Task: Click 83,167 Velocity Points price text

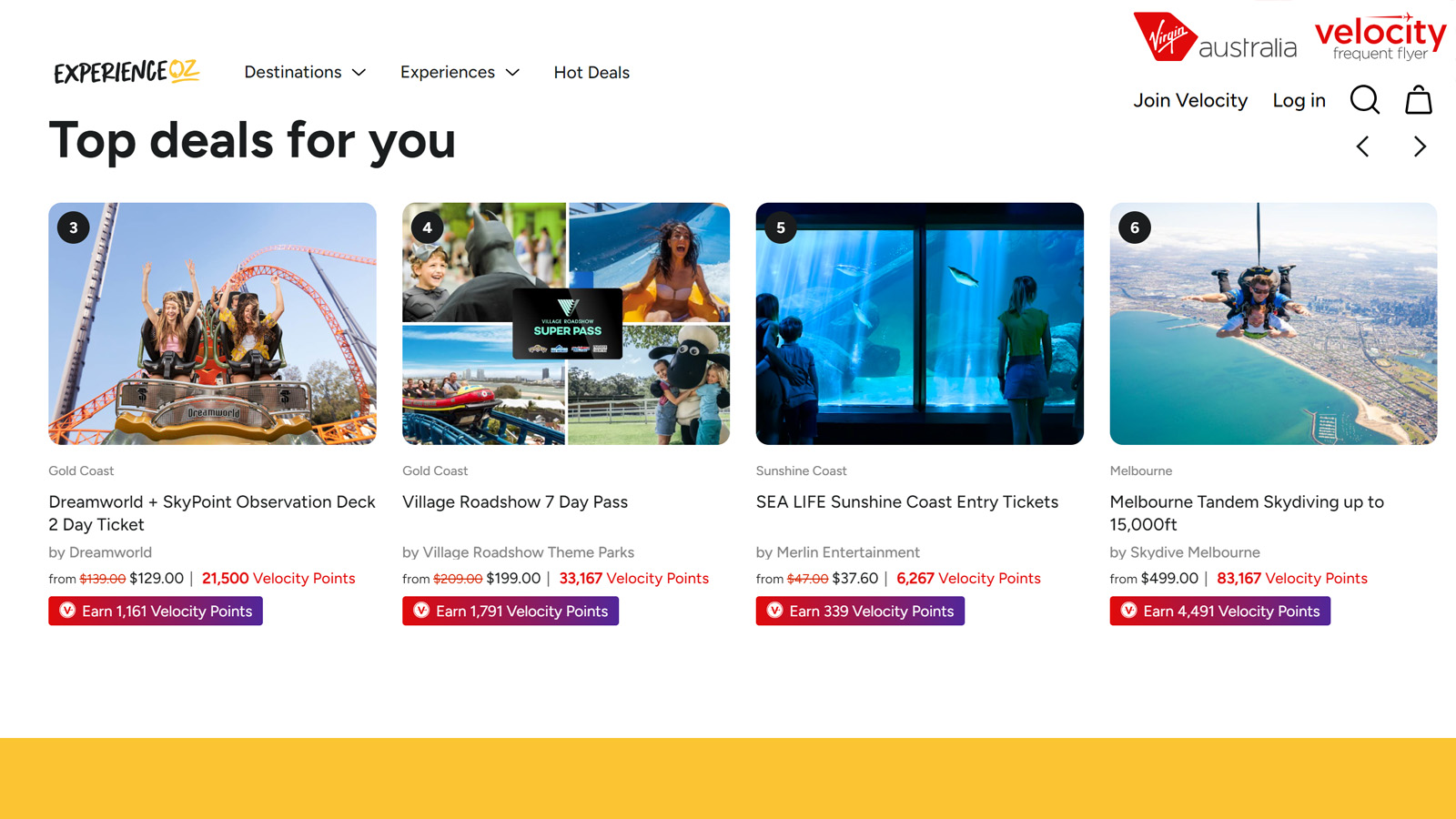Action: click(x=1292, y=579)
